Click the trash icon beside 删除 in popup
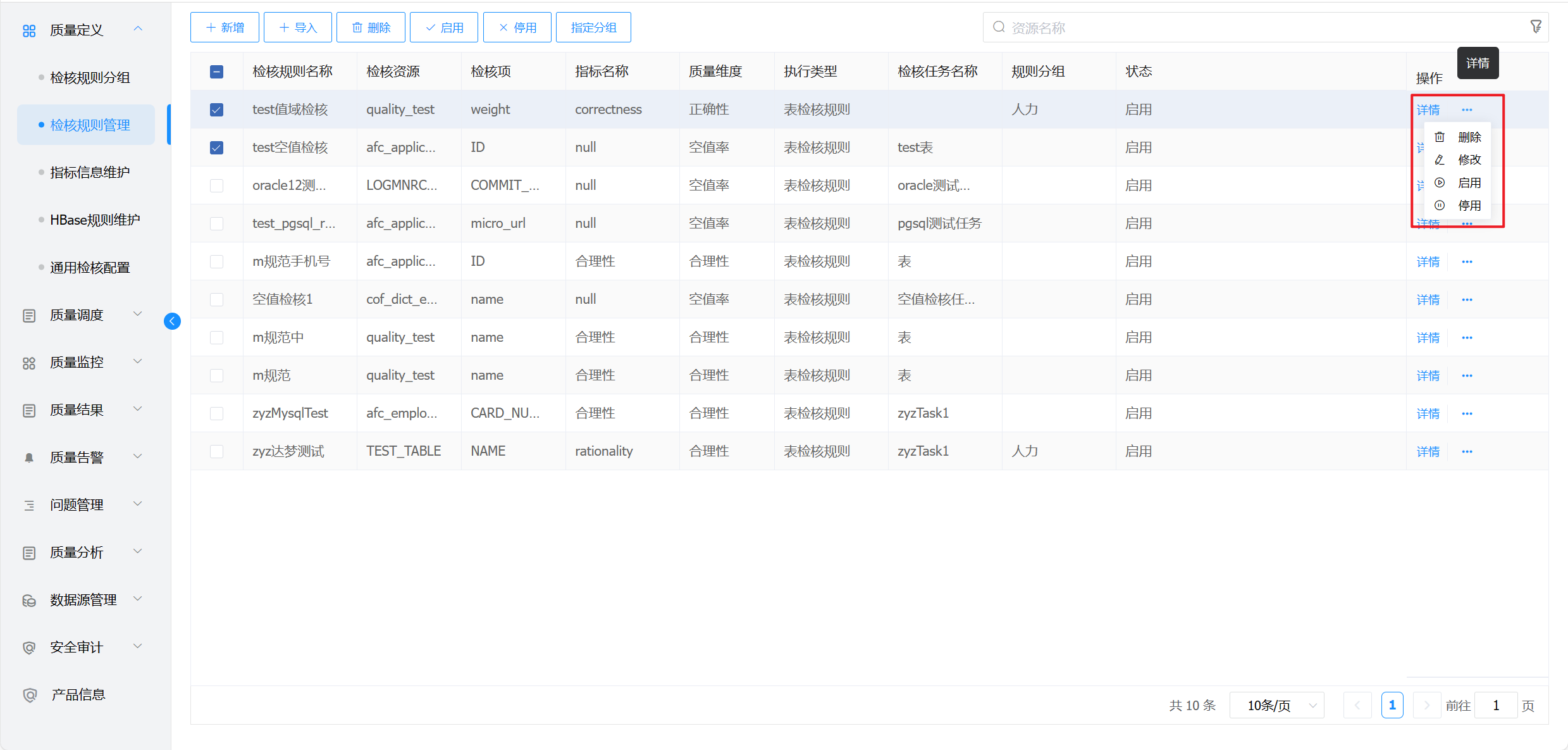Screen dimensions: 1568x750 [1440, 137]
